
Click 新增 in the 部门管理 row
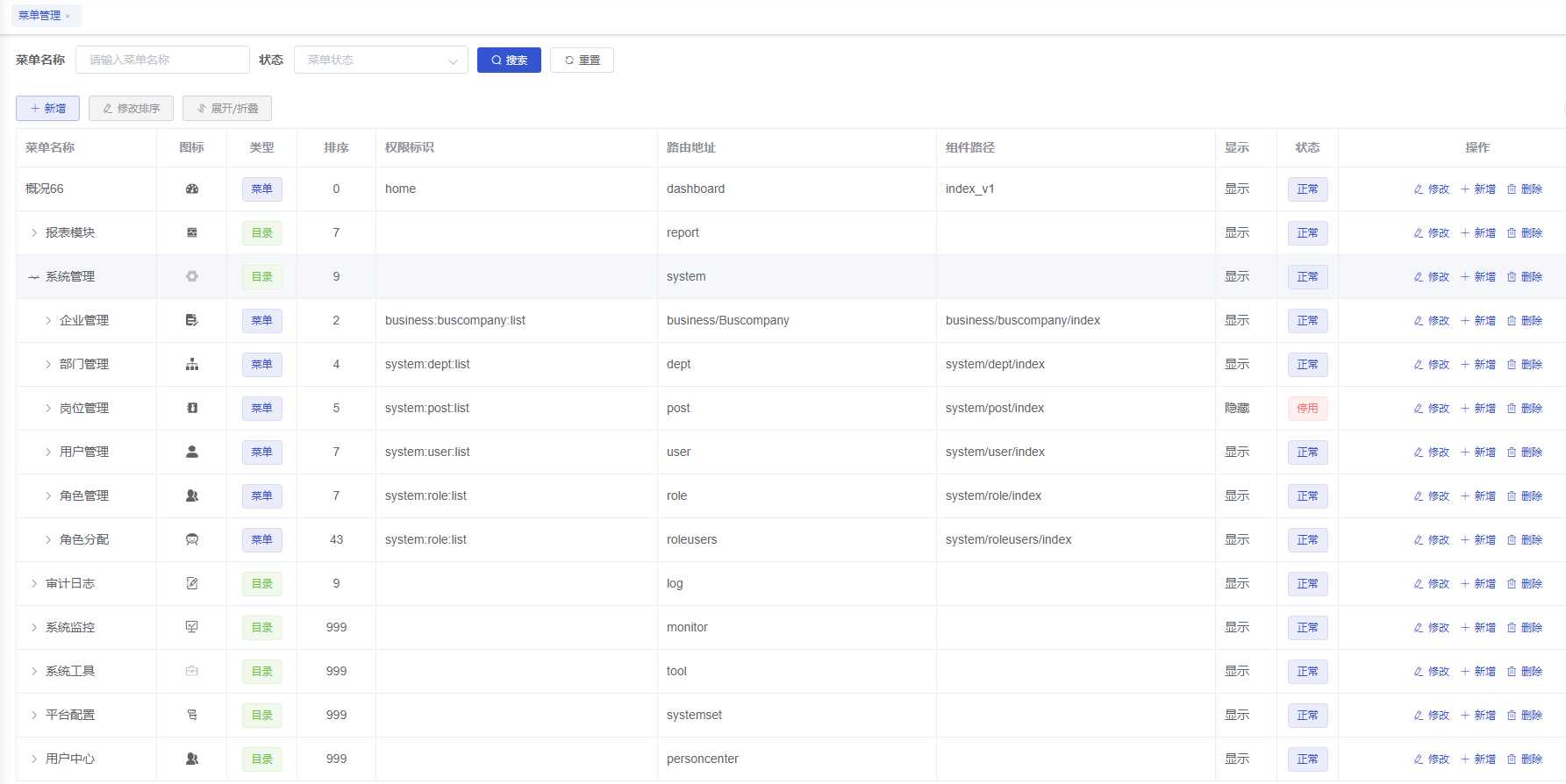(x=1478, y=364)
